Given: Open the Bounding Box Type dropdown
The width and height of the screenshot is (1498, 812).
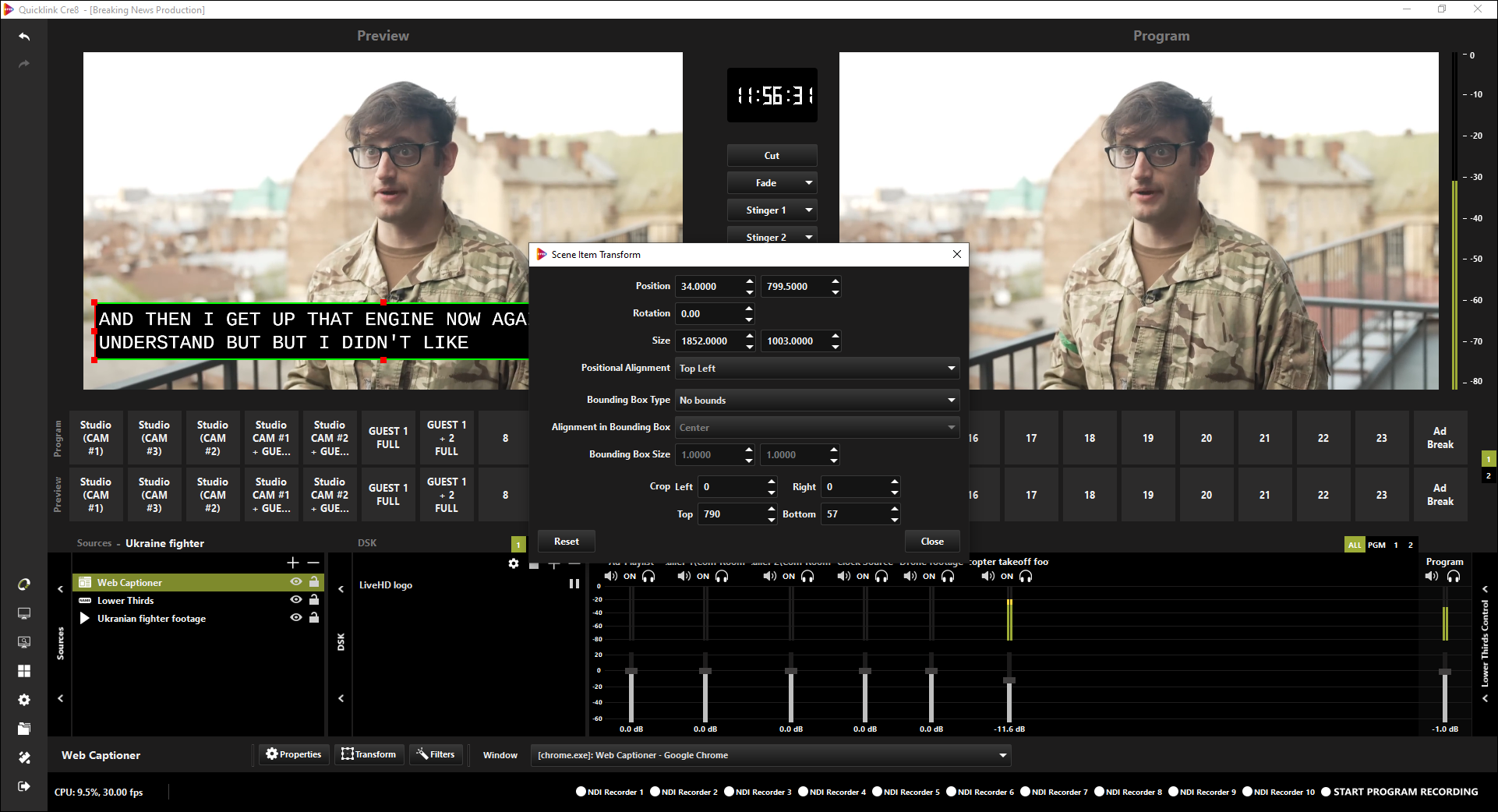Looking at the screenshot, I should pyautogui.click(x=816, y=401).
